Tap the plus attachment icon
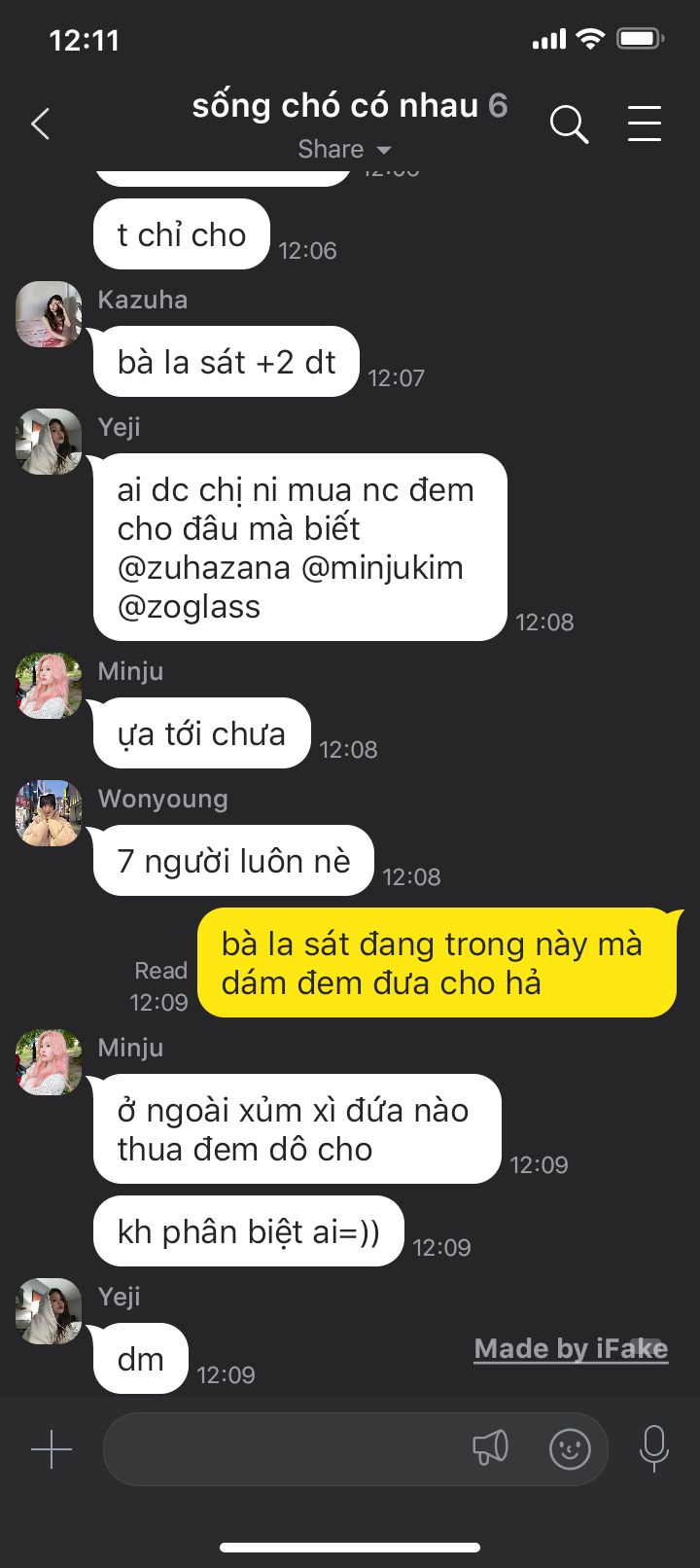The image size is (700, 1568). point(52,1449)
